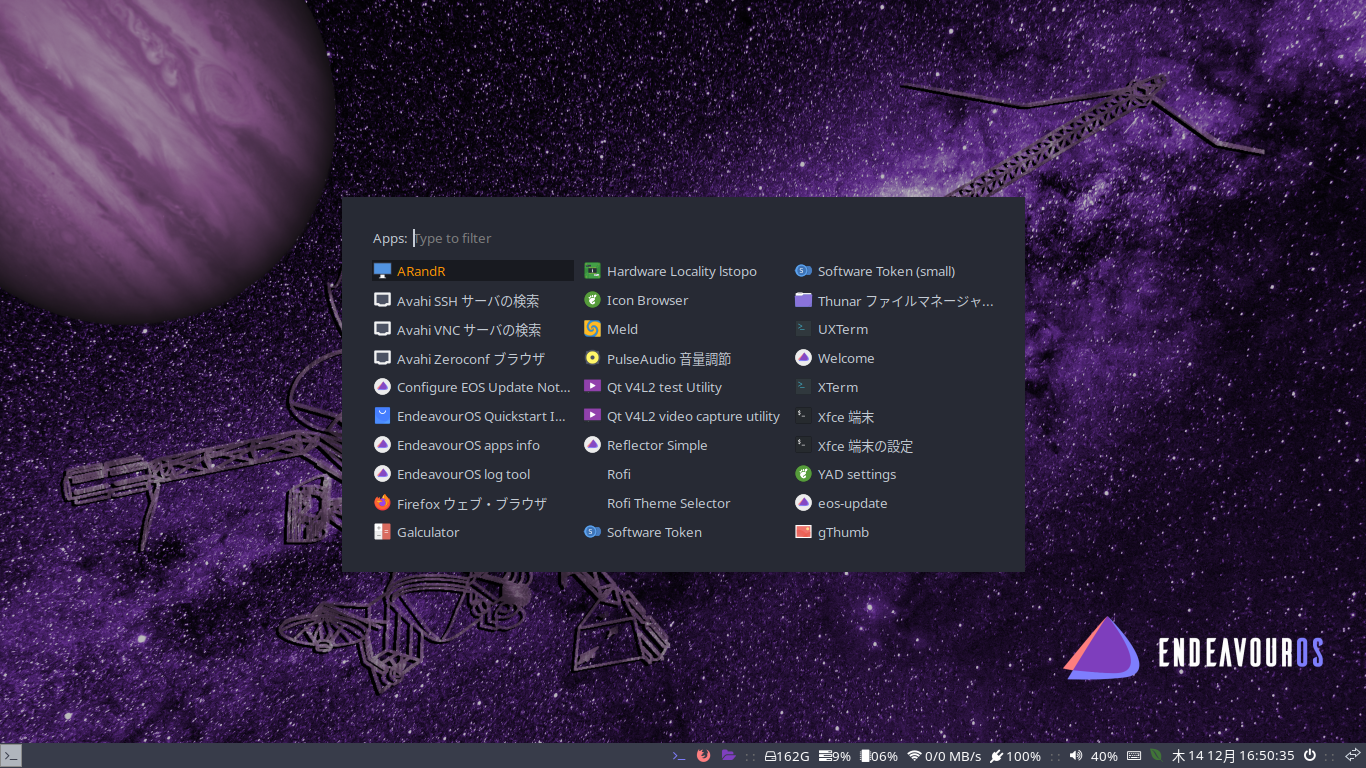Launch Software Token (small)
Image resolution: width=1366 pixels, height=768 pixels.
[894, 271]
